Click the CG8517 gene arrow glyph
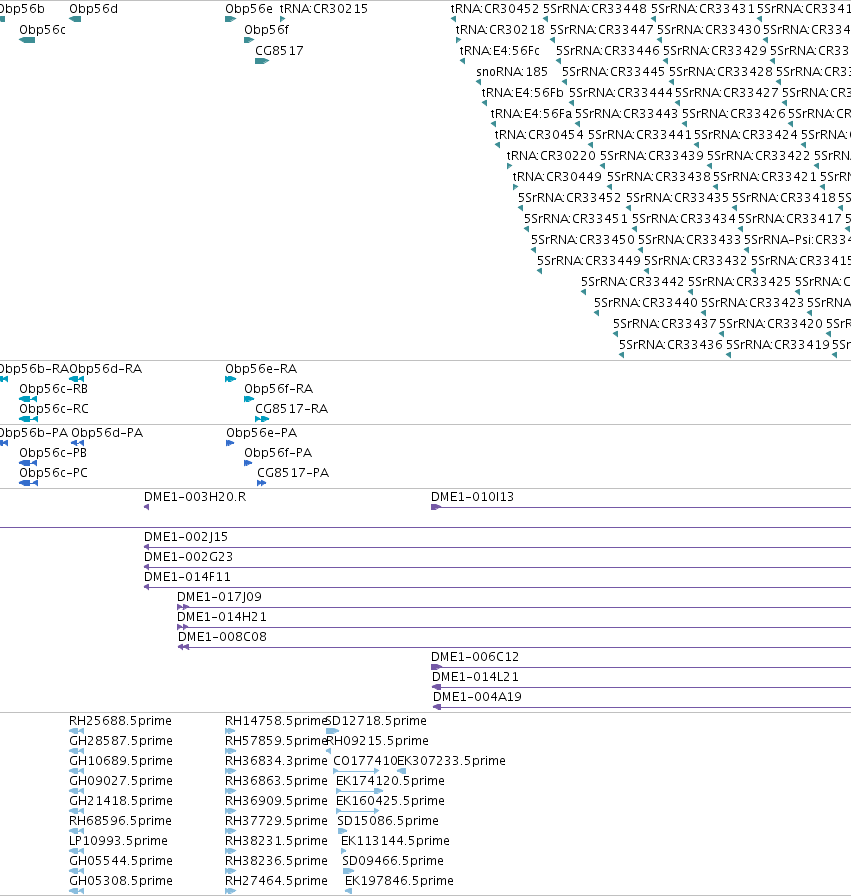Image resolution: width=851 pixels, height=896 pixels. pos(262,61)
